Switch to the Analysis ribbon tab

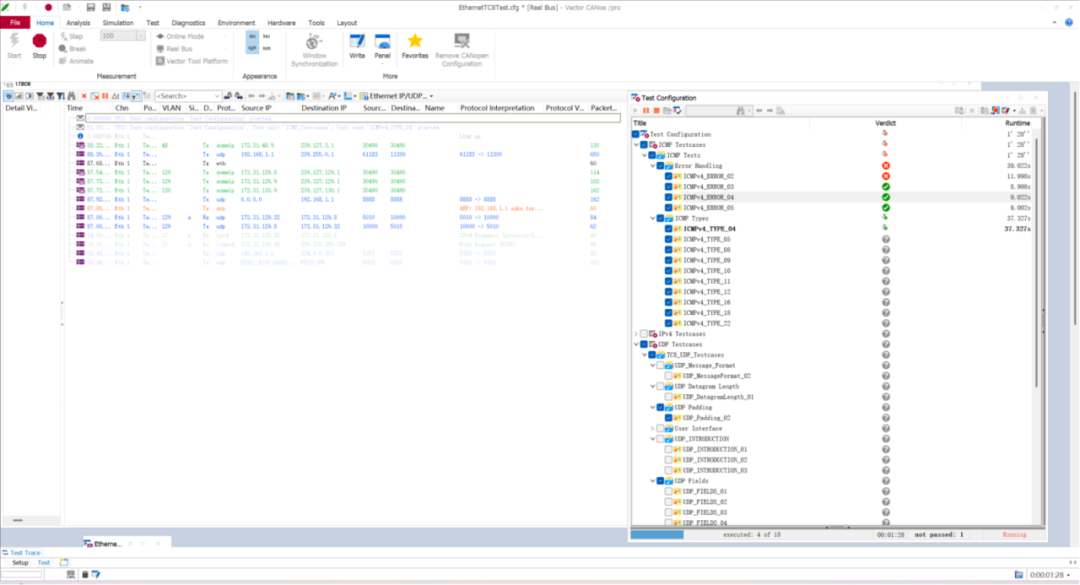coord(78,23)
